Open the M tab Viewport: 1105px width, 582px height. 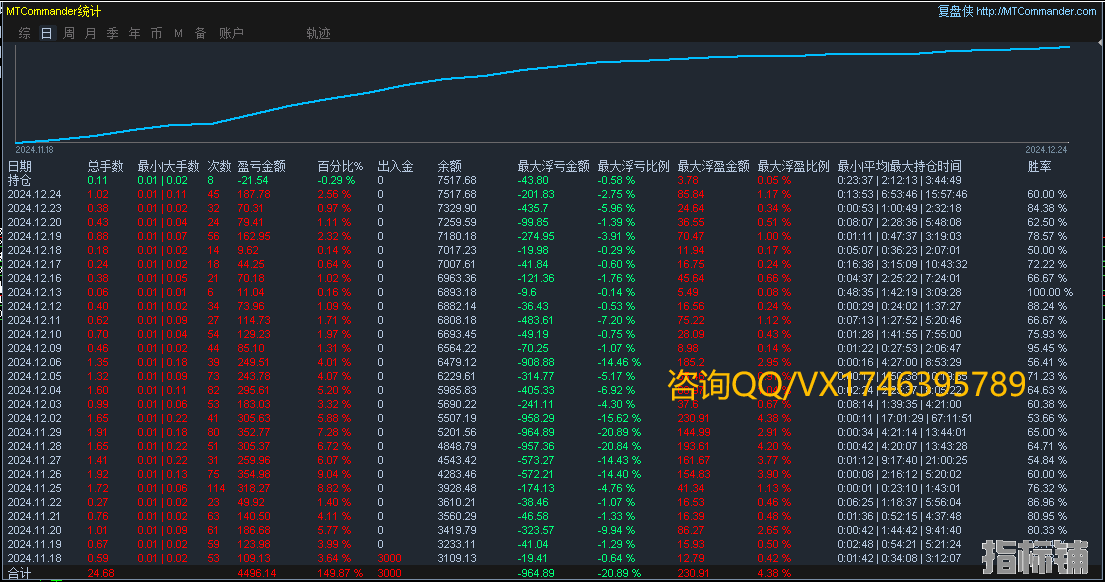pyautogui.click(x=178, y=33)
